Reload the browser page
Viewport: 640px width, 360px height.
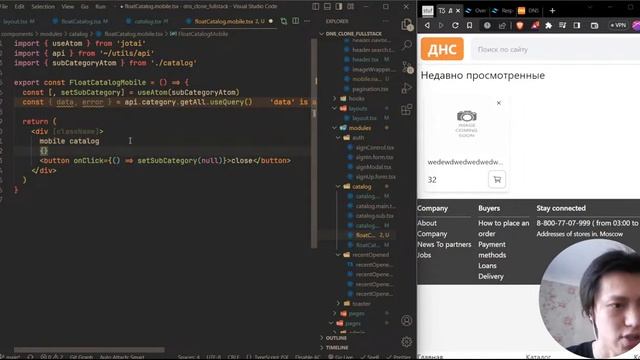click(455, 25)
